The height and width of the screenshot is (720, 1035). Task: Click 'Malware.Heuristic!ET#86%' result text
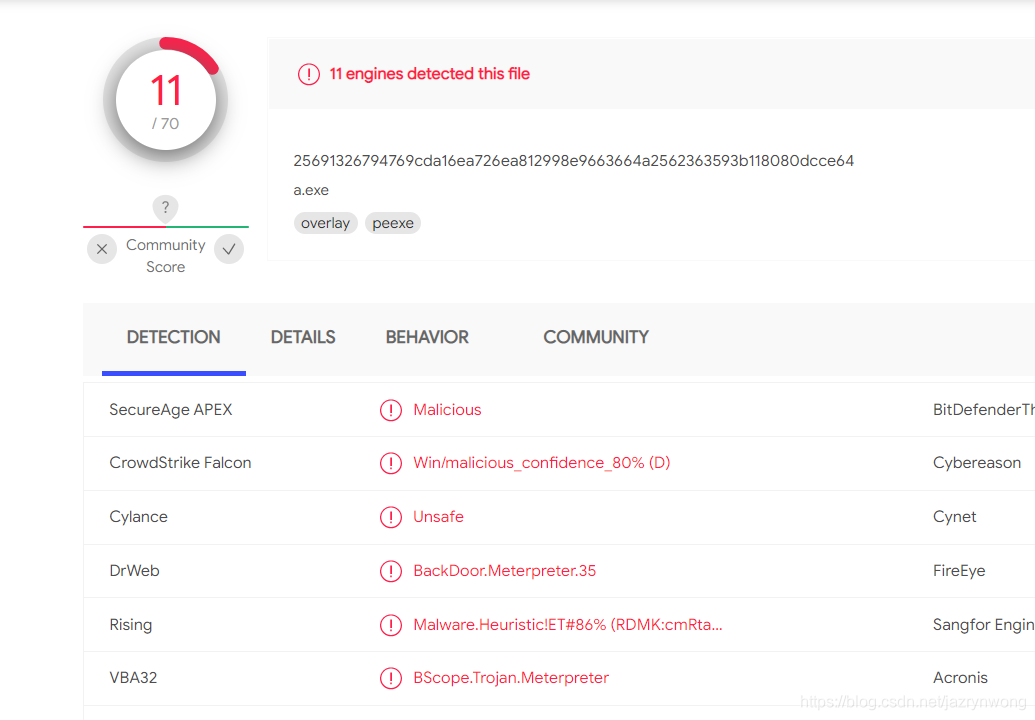pos(568,625)
